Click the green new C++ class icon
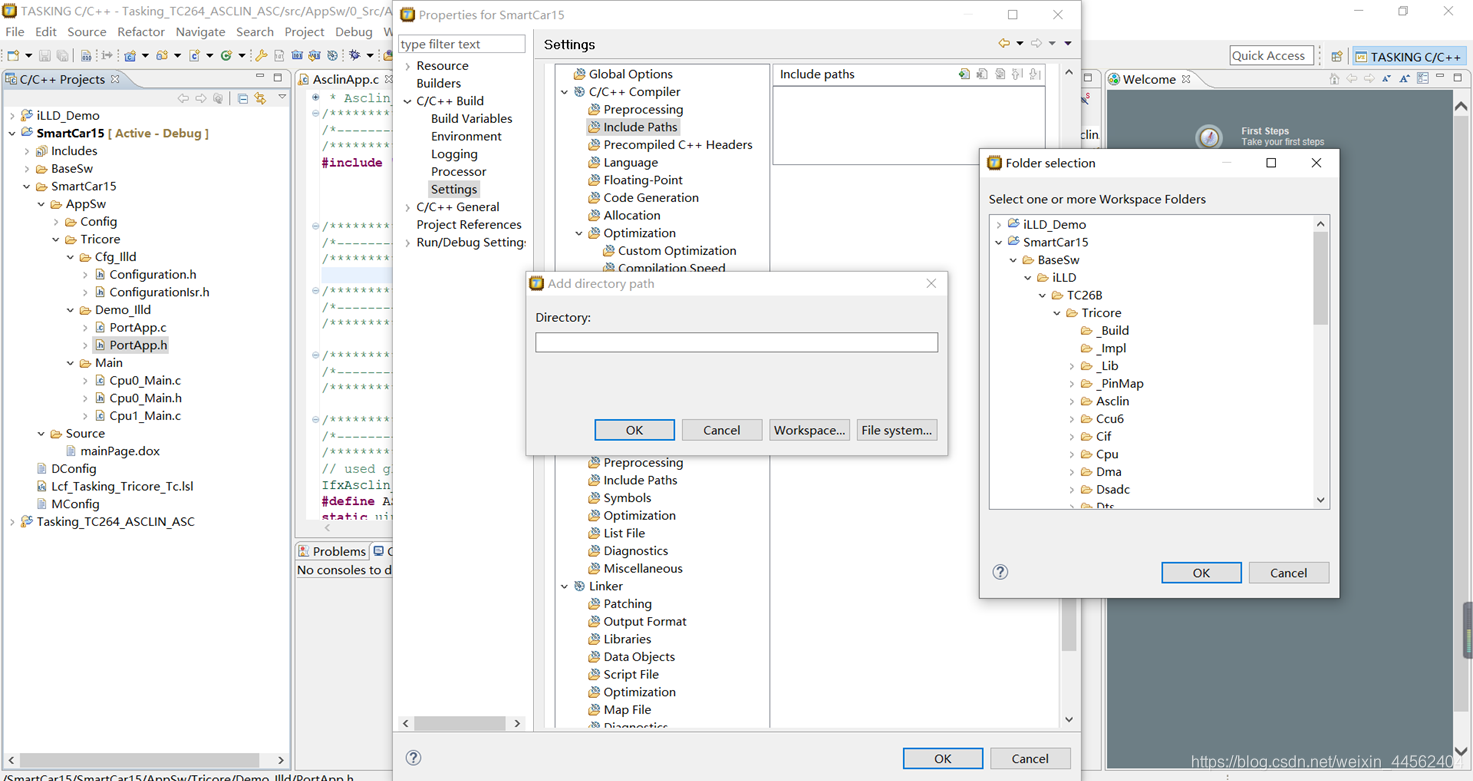 226,56
